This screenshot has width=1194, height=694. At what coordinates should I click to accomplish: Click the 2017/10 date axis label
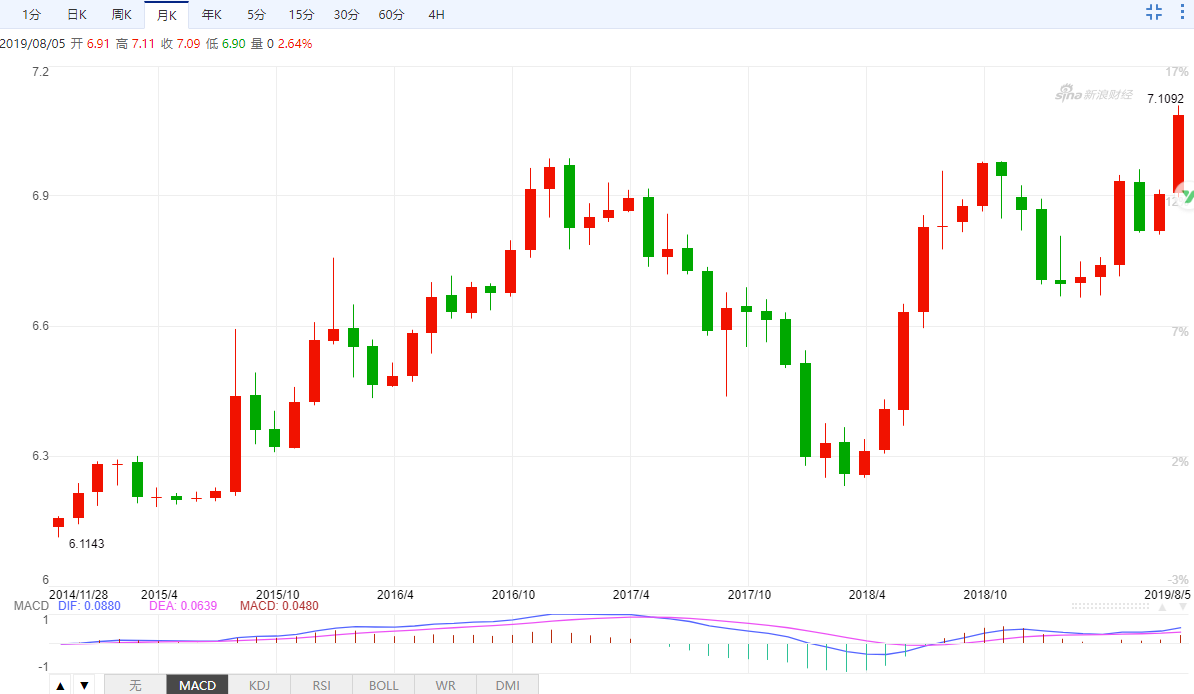click(x=749, y=594)
